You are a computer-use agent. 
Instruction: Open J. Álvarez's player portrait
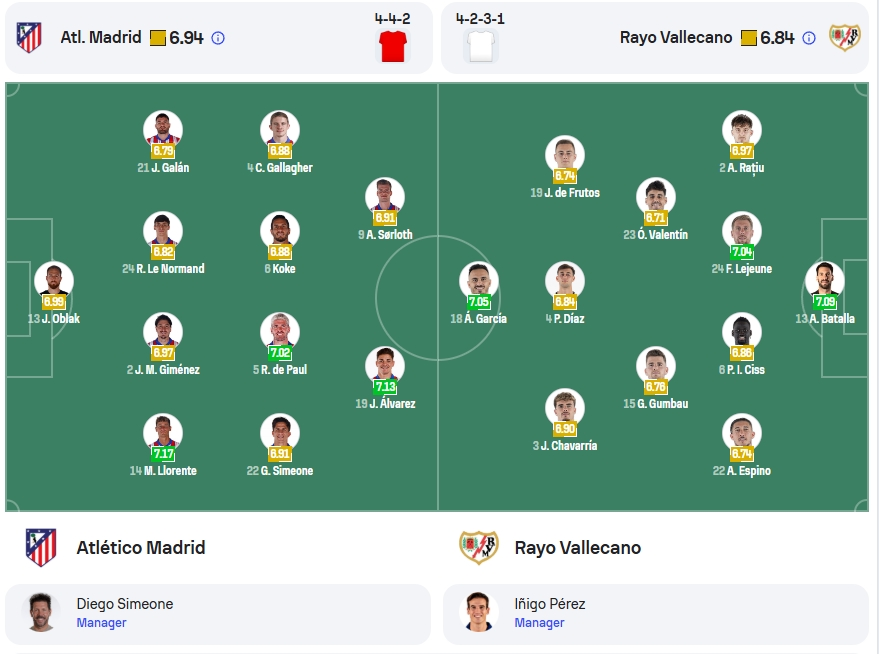coord(385,364)
